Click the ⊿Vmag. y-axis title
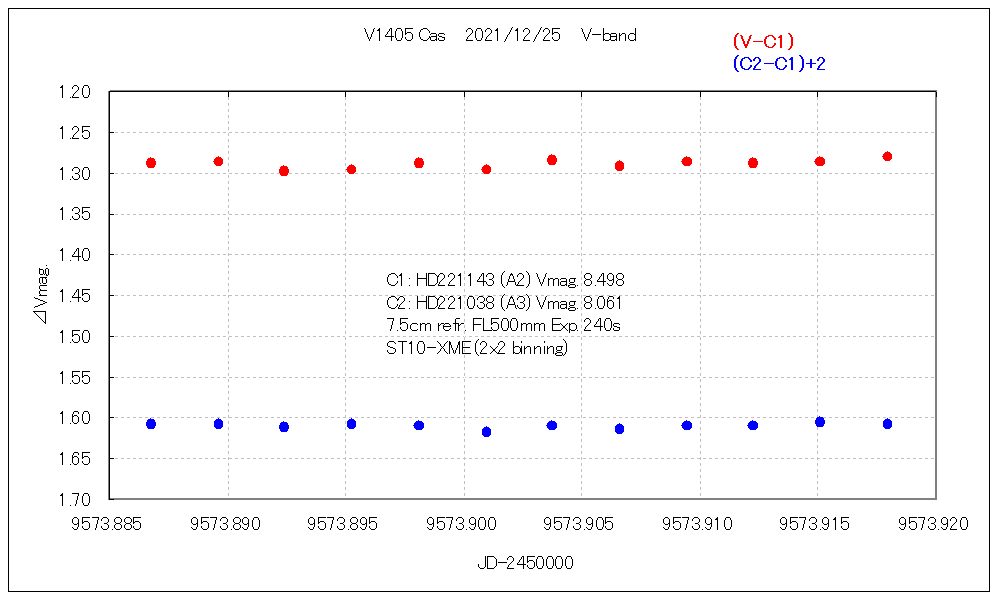 pyautogui.click(x=42, y=295)
